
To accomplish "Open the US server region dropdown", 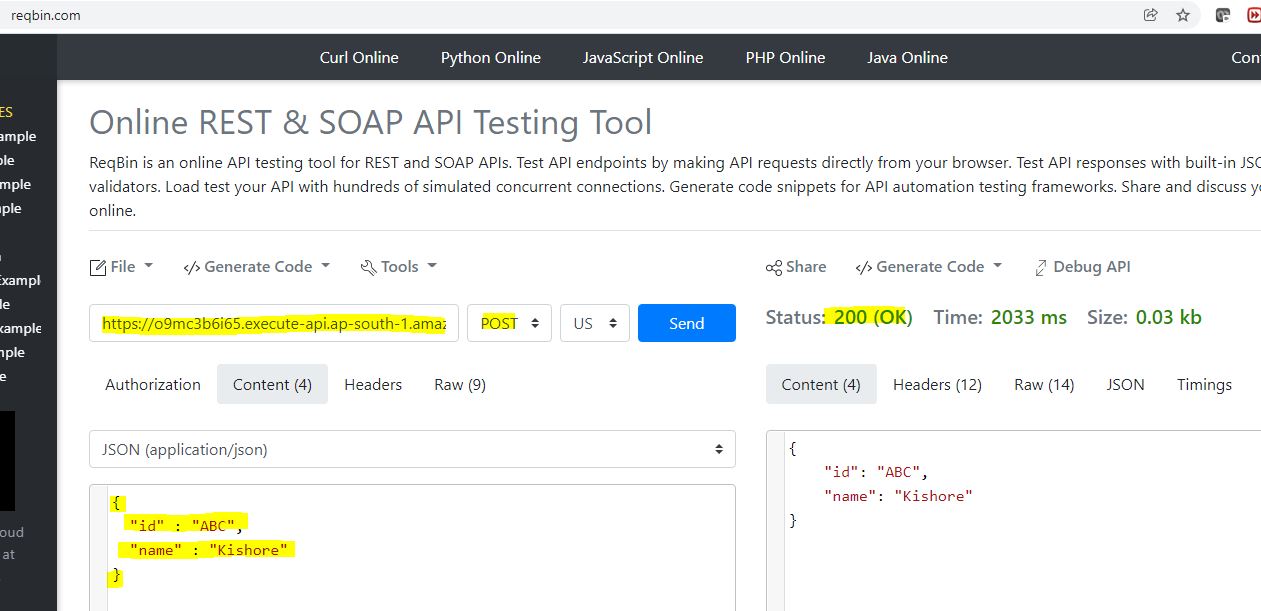I will click(594, 323).
